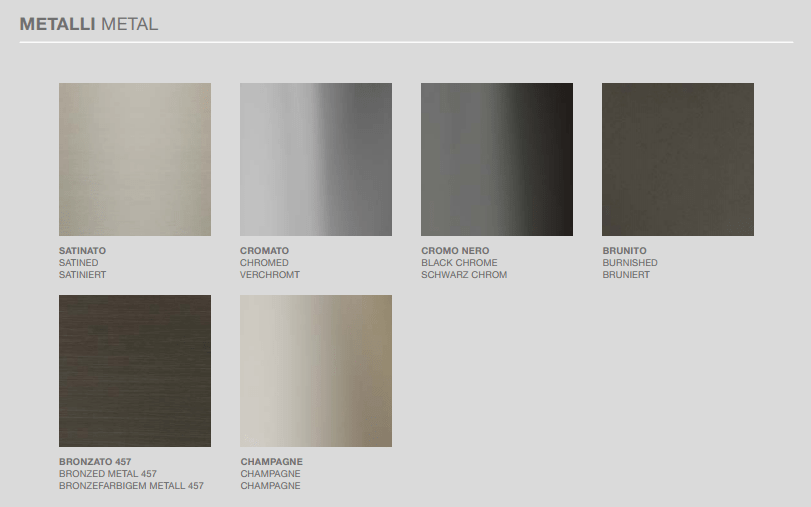Screen dimensions: 811x507
Task: Click the BRUNITO label
Action: pos(624,251)
